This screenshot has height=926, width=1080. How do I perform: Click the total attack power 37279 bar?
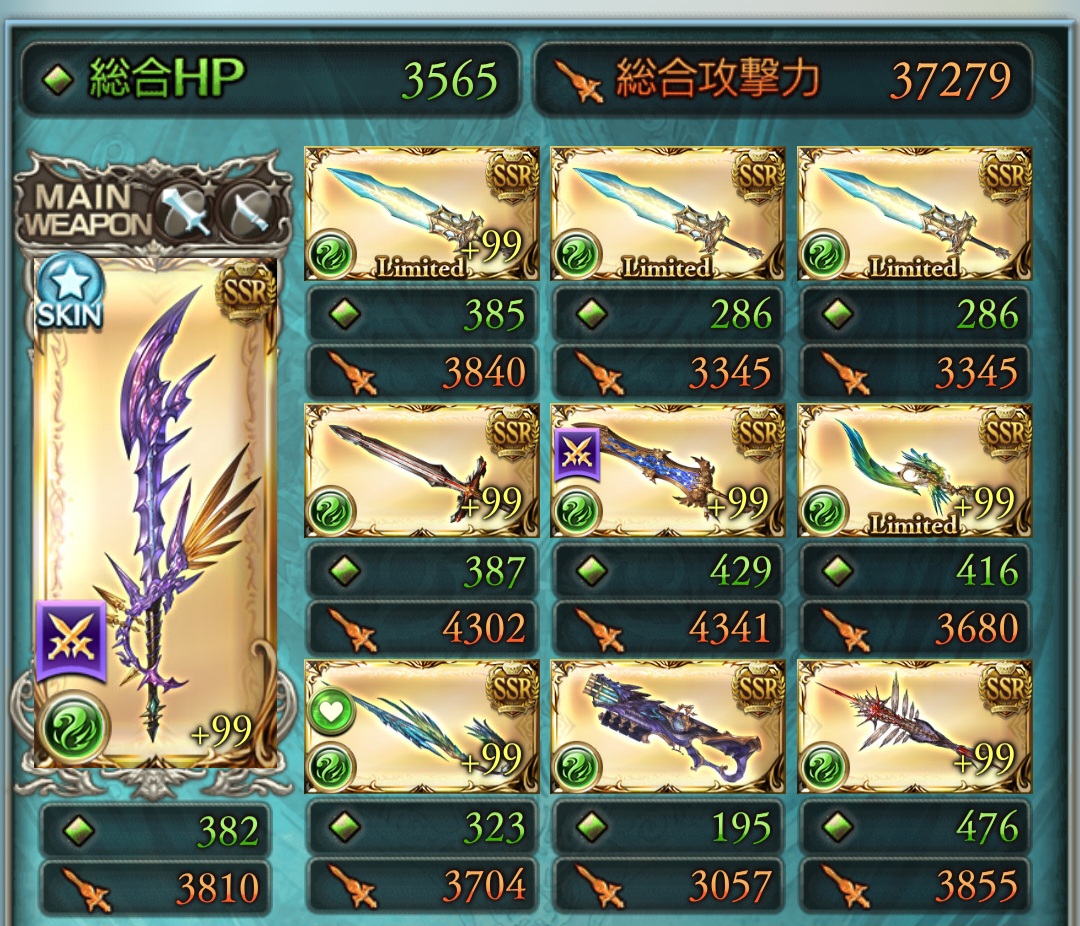(x=782, y=79)
